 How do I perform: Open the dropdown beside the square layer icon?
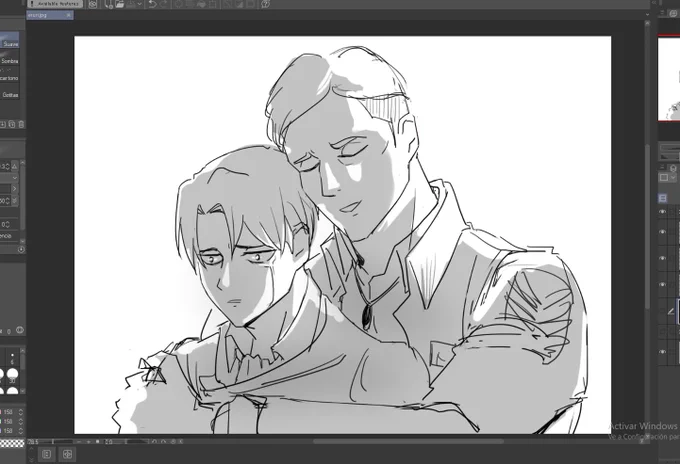(x=673, y=177)
